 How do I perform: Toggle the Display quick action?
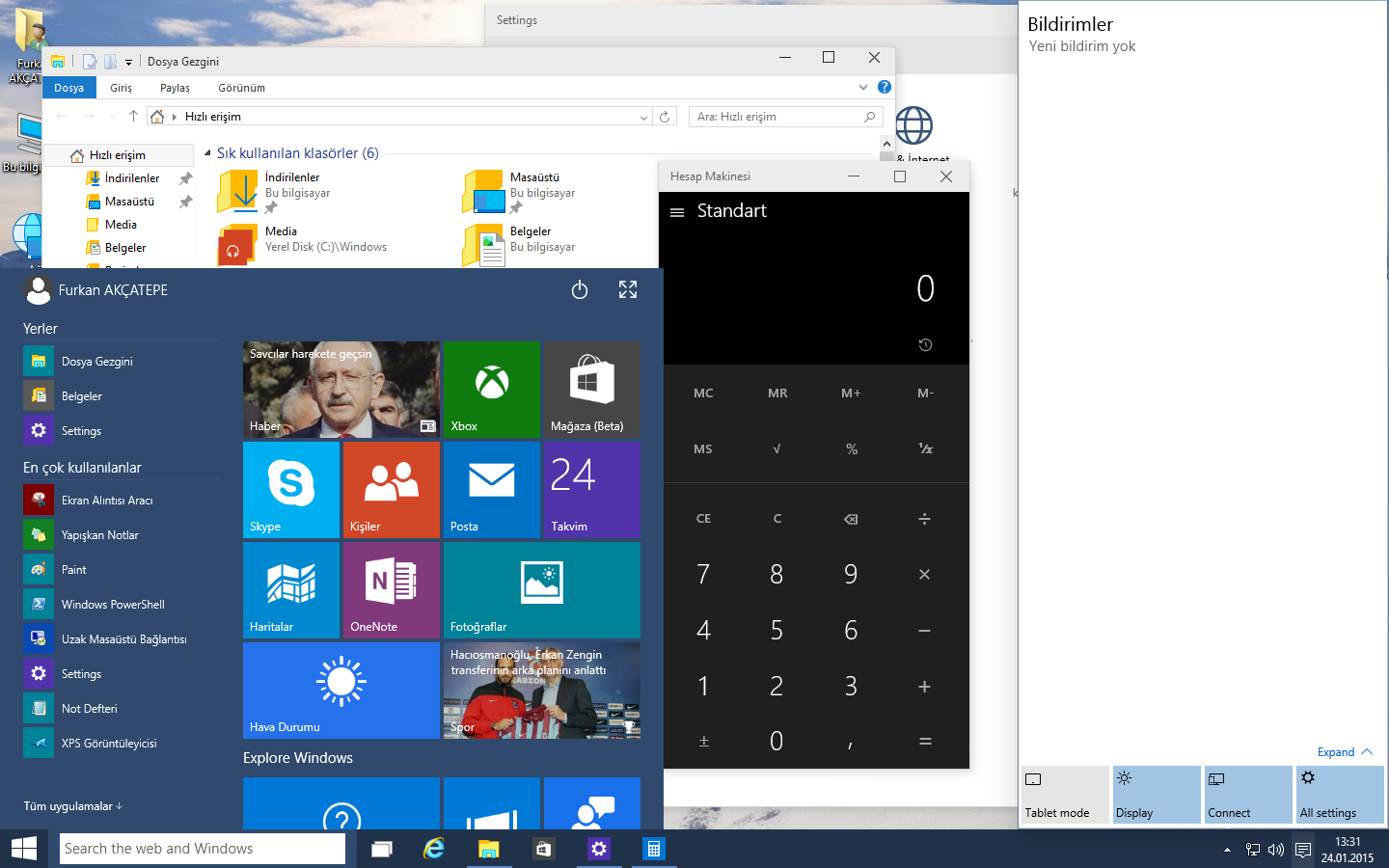1157,795
